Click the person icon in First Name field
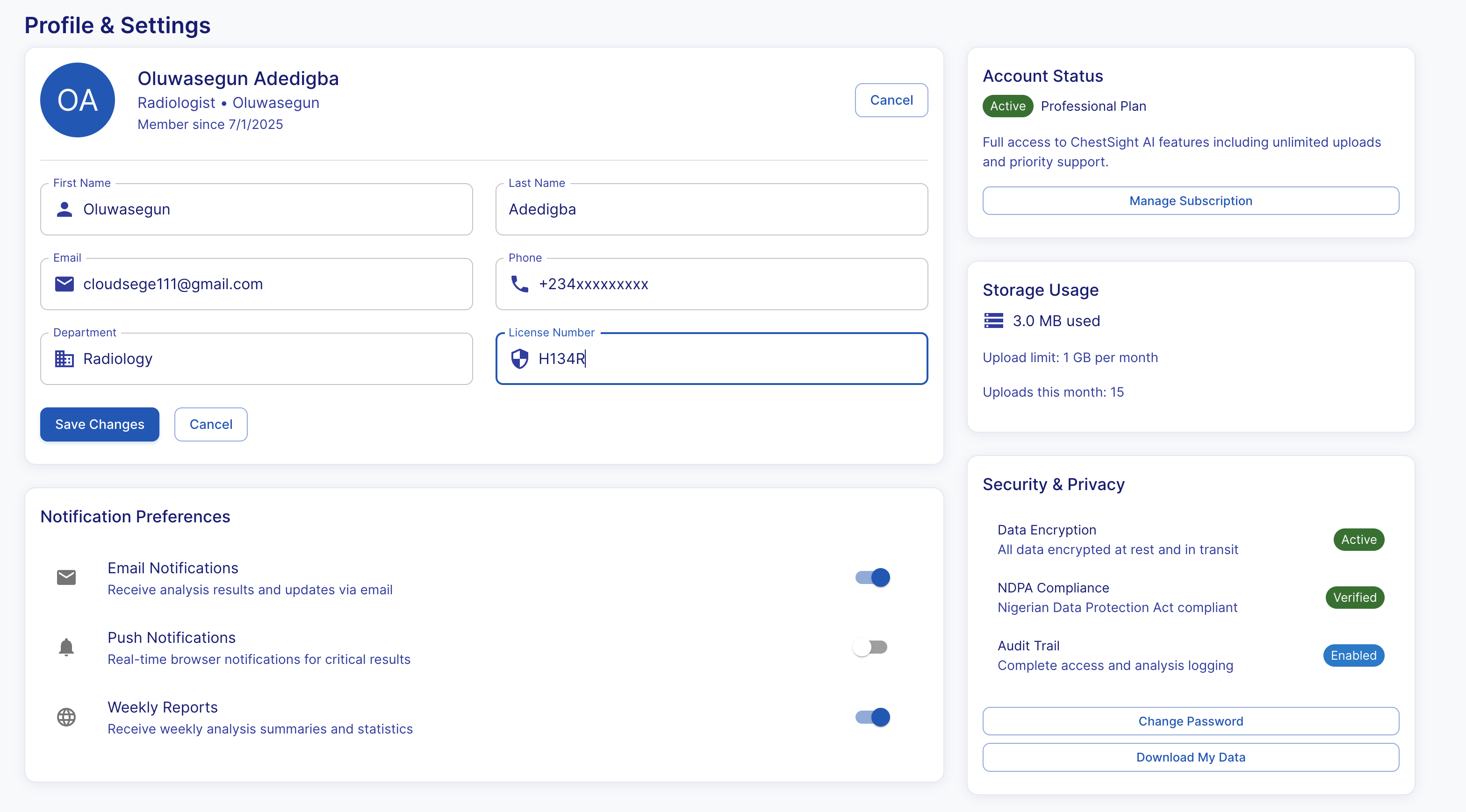Viewport: 1466px width, 812px height. tap(65, 209)
